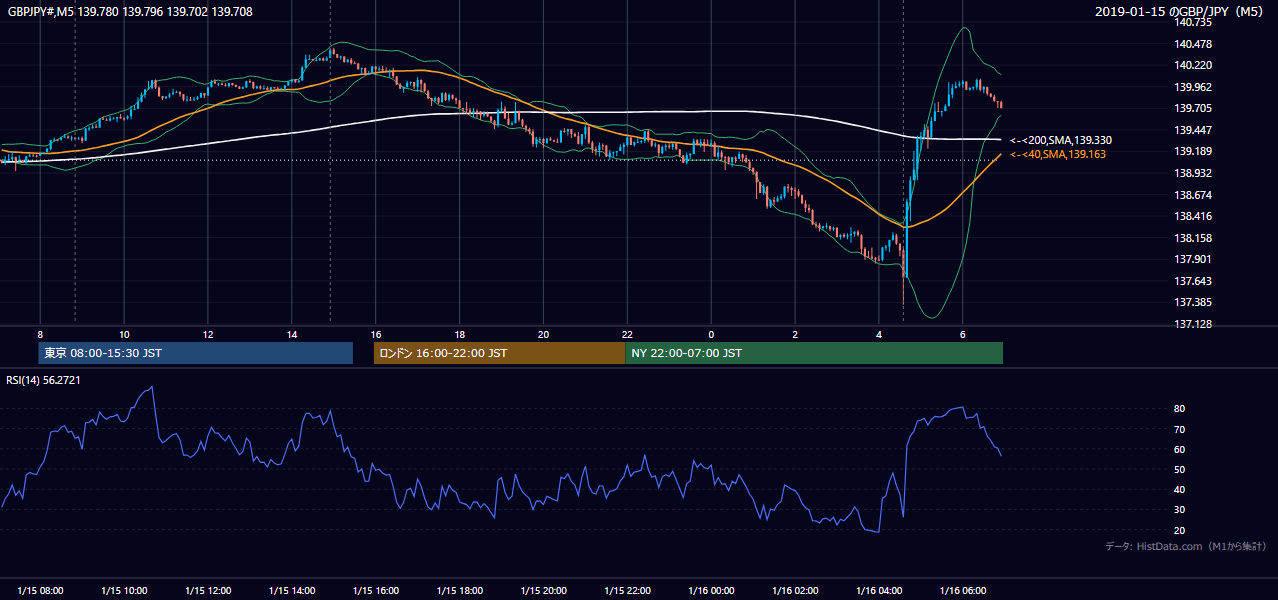Screen dimensions: 1278x600
Task: Click the HistData.com data source credit
Action: pos(1187,546)
